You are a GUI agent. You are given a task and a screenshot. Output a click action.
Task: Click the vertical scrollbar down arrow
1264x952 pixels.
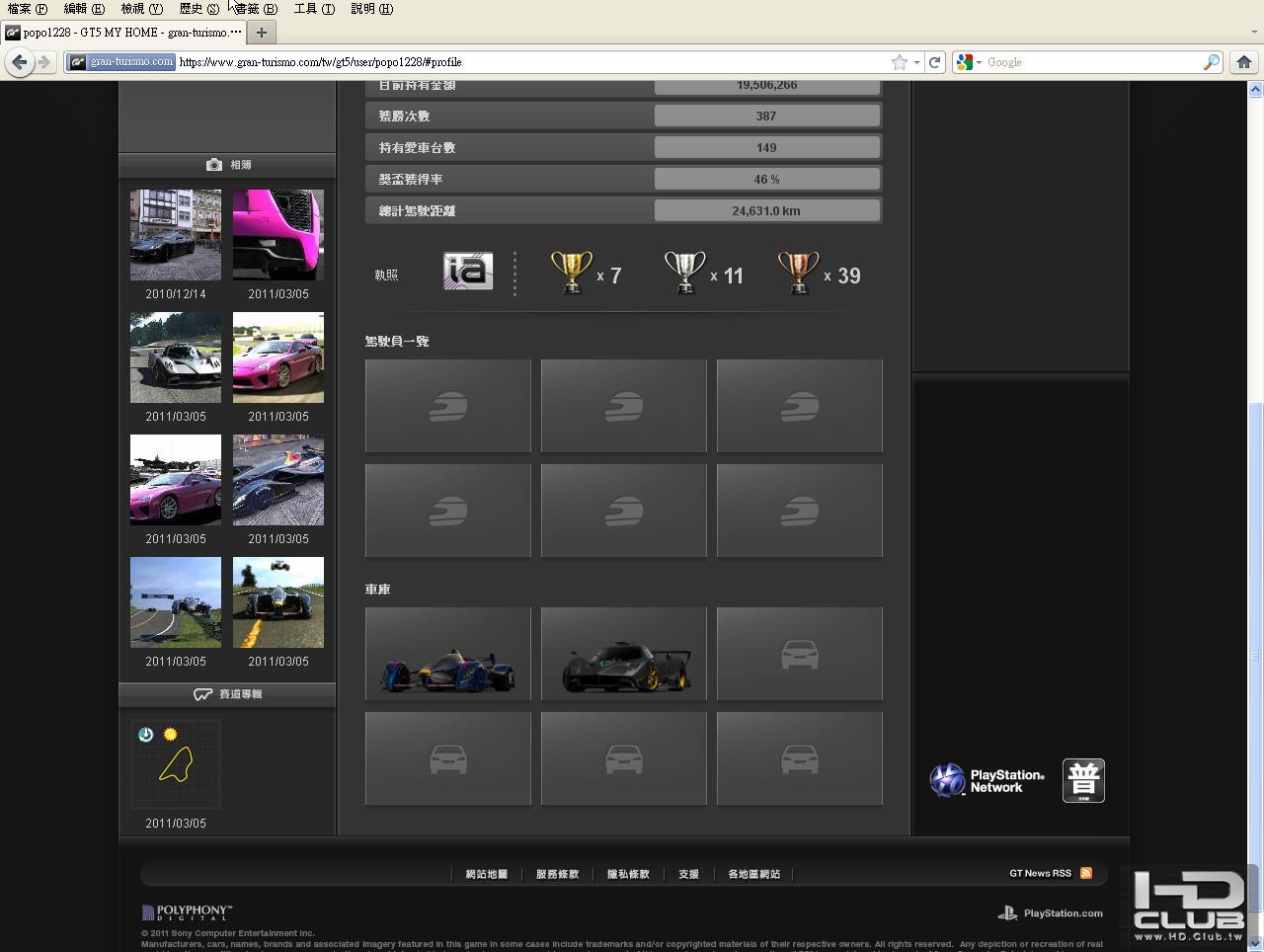coord(1255,943)
